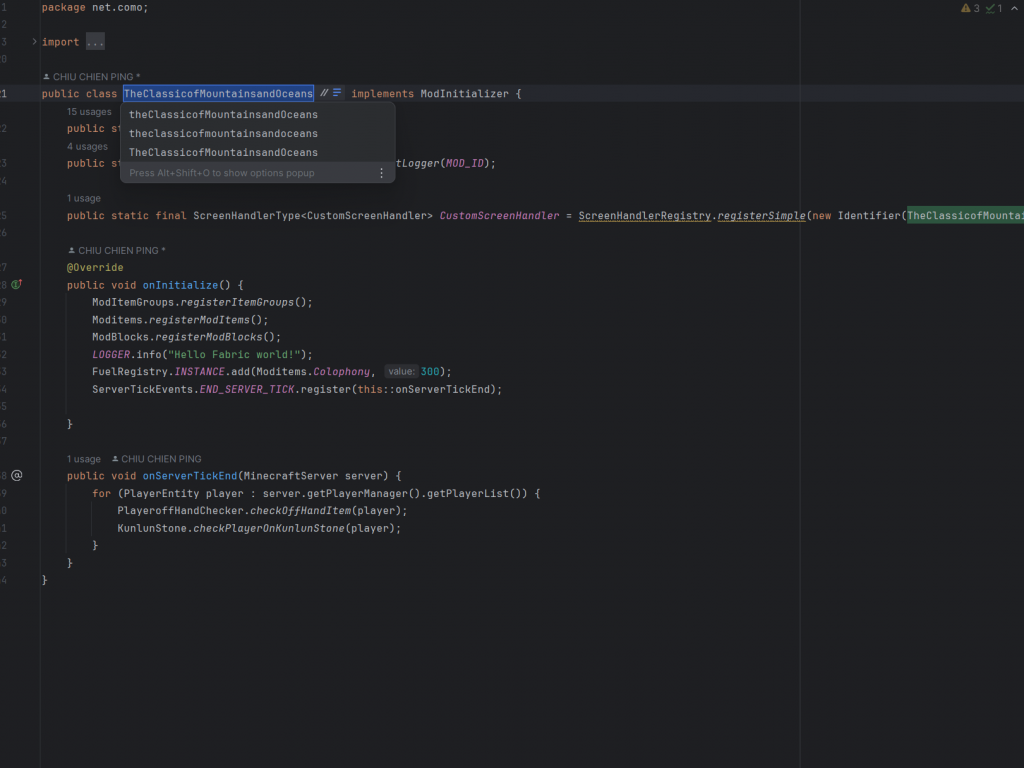
Task: Open the typo indicator showing 1
Action: click(x=994, y=8)
